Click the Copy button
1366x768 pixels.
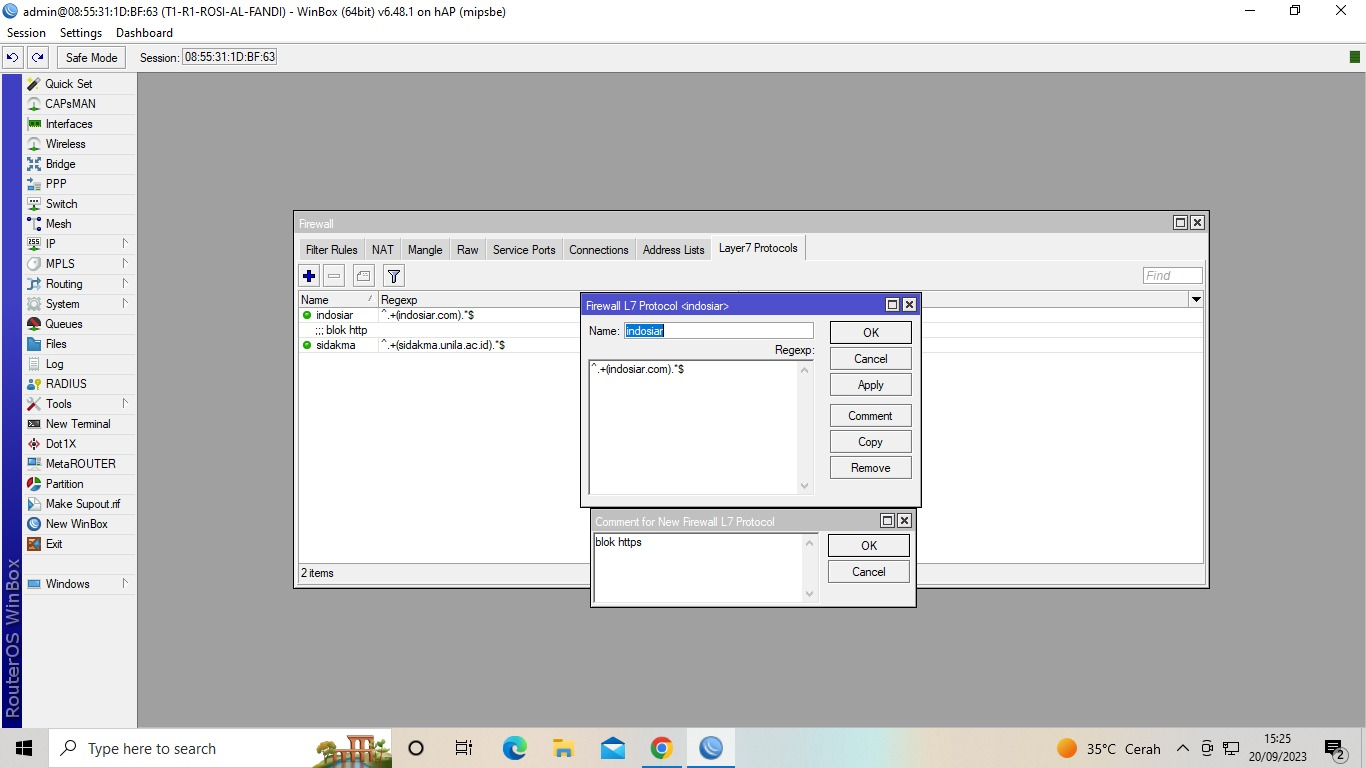pyautogui.click(x=870, y=442)
